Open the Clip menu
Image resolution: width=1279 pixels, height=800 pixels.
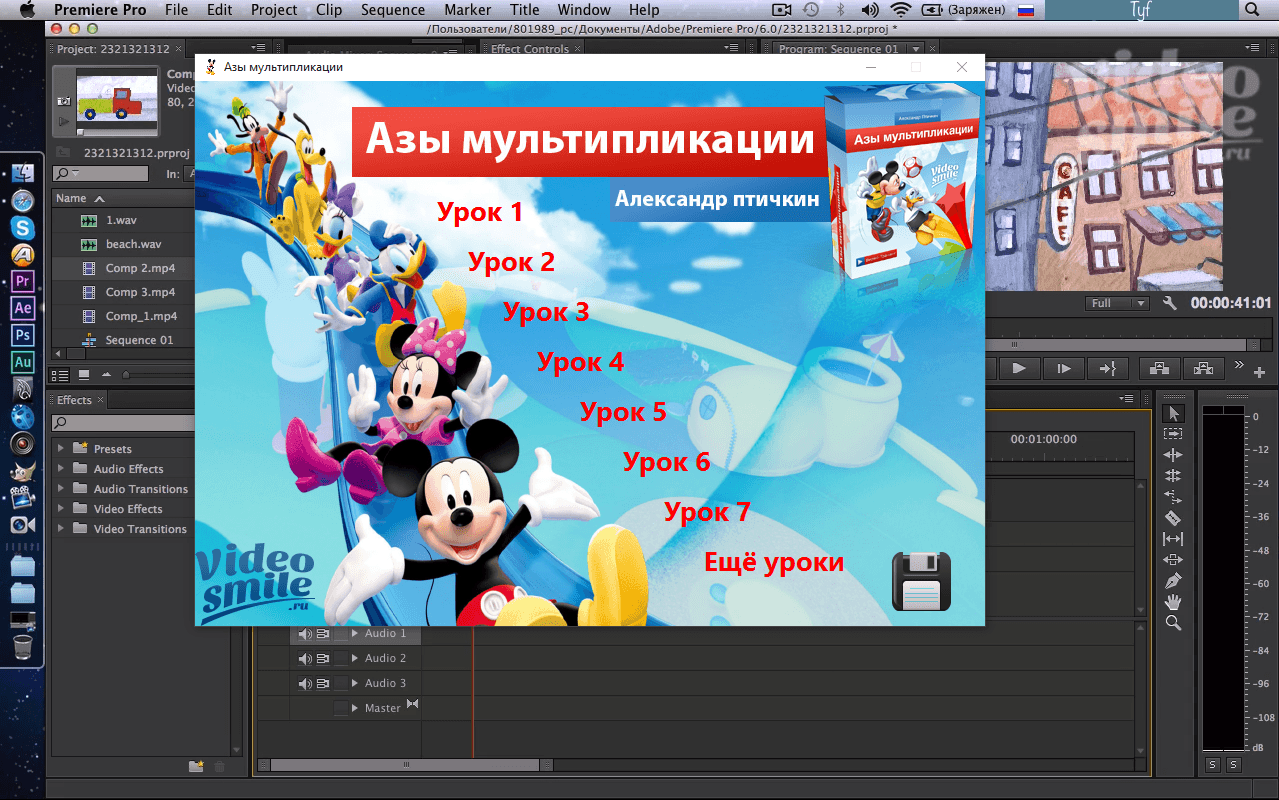[328, 10]
